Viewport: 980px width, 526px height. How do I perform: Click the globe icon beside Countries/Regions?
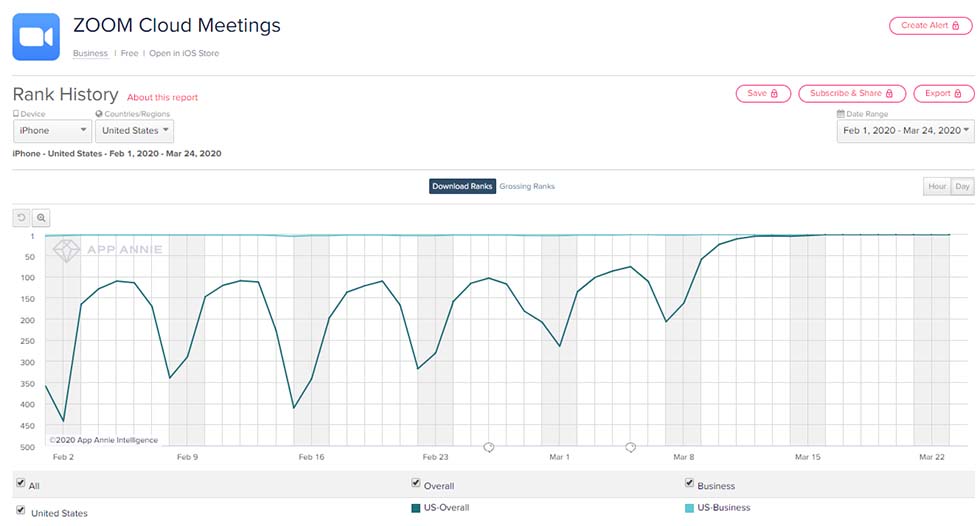click(x=99, y=114)
